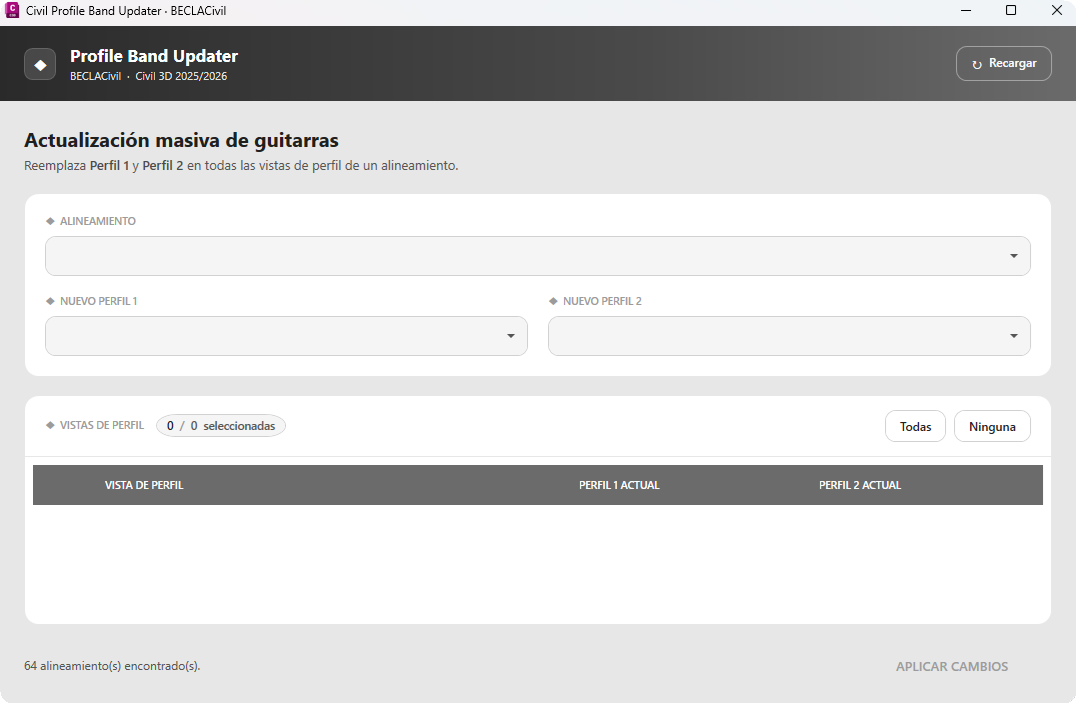The width and height of the screenshot is (1076, 703).
Task: Select all profile views with Todas
Action: click(915, 426)
